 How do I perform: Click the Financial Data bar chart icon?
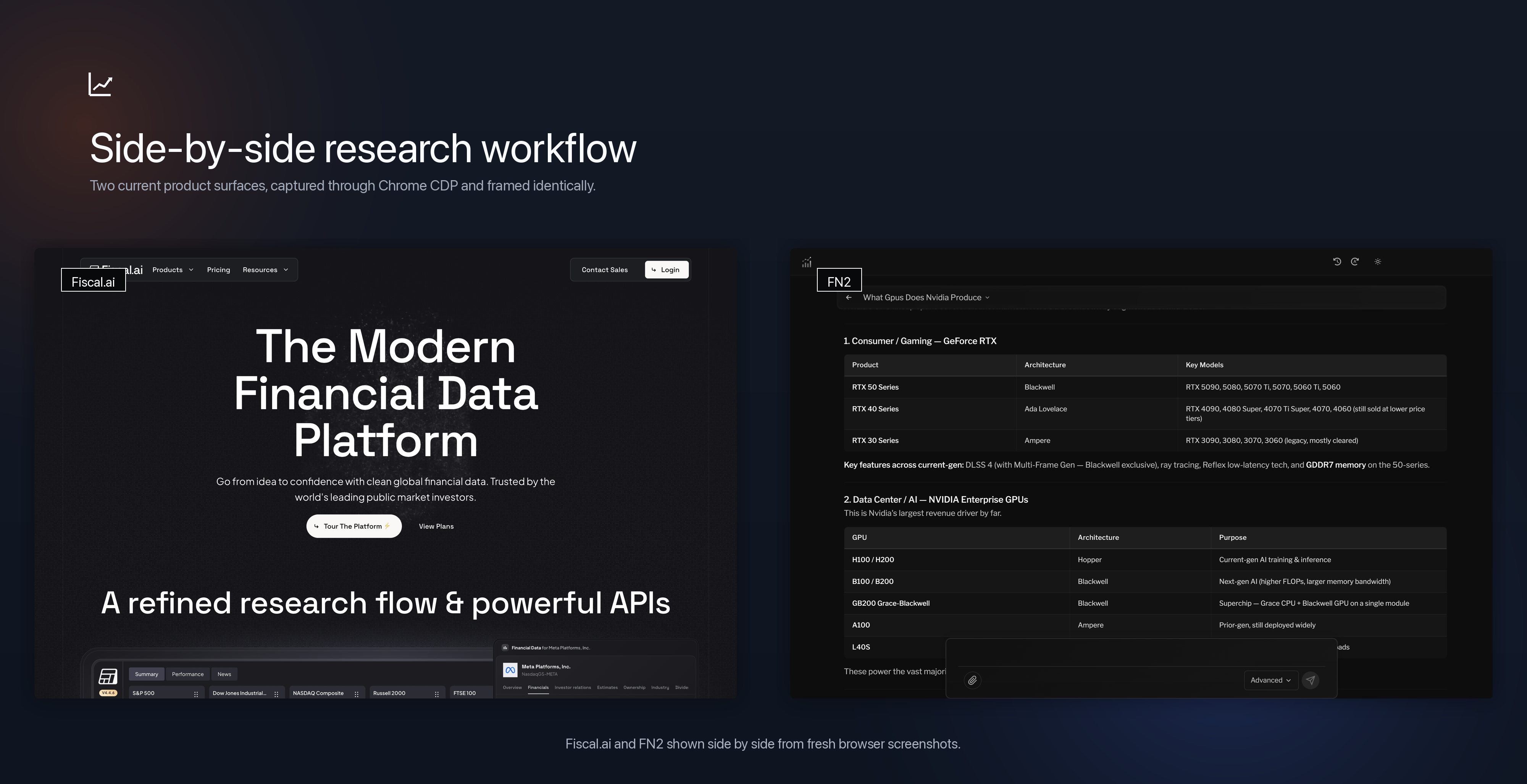(505, 648)
